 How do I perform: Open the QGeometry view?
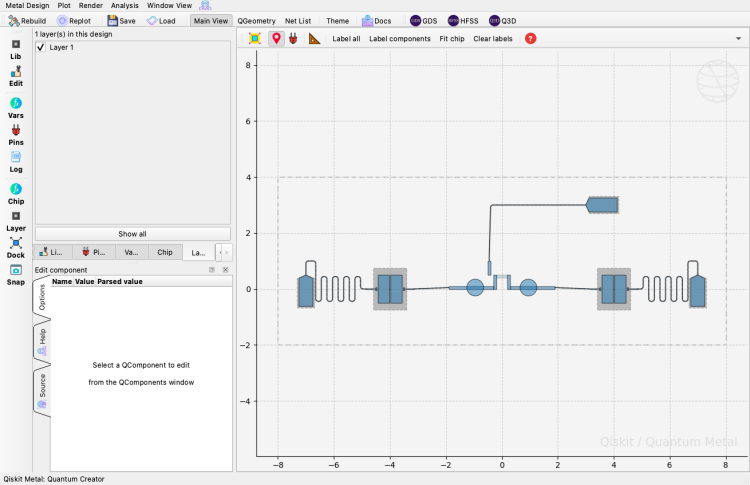pos(256,21)
